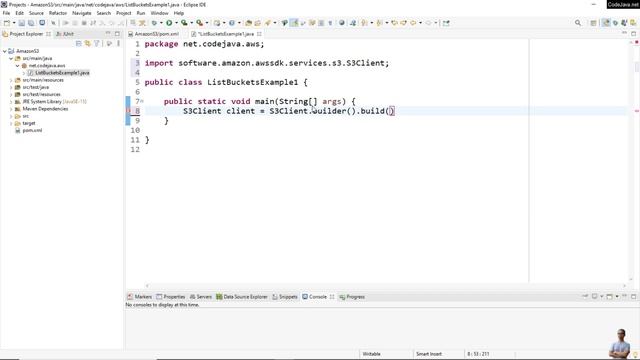Click the Open Type toolbar icon
This screenshot has height=360, width=640.
point(249,23)
